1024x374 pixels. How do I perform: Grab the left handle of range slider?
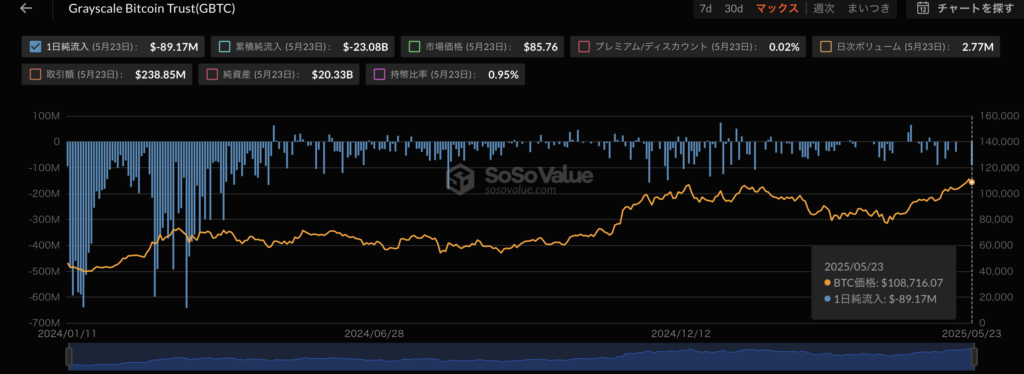click(x=69, y=357)
